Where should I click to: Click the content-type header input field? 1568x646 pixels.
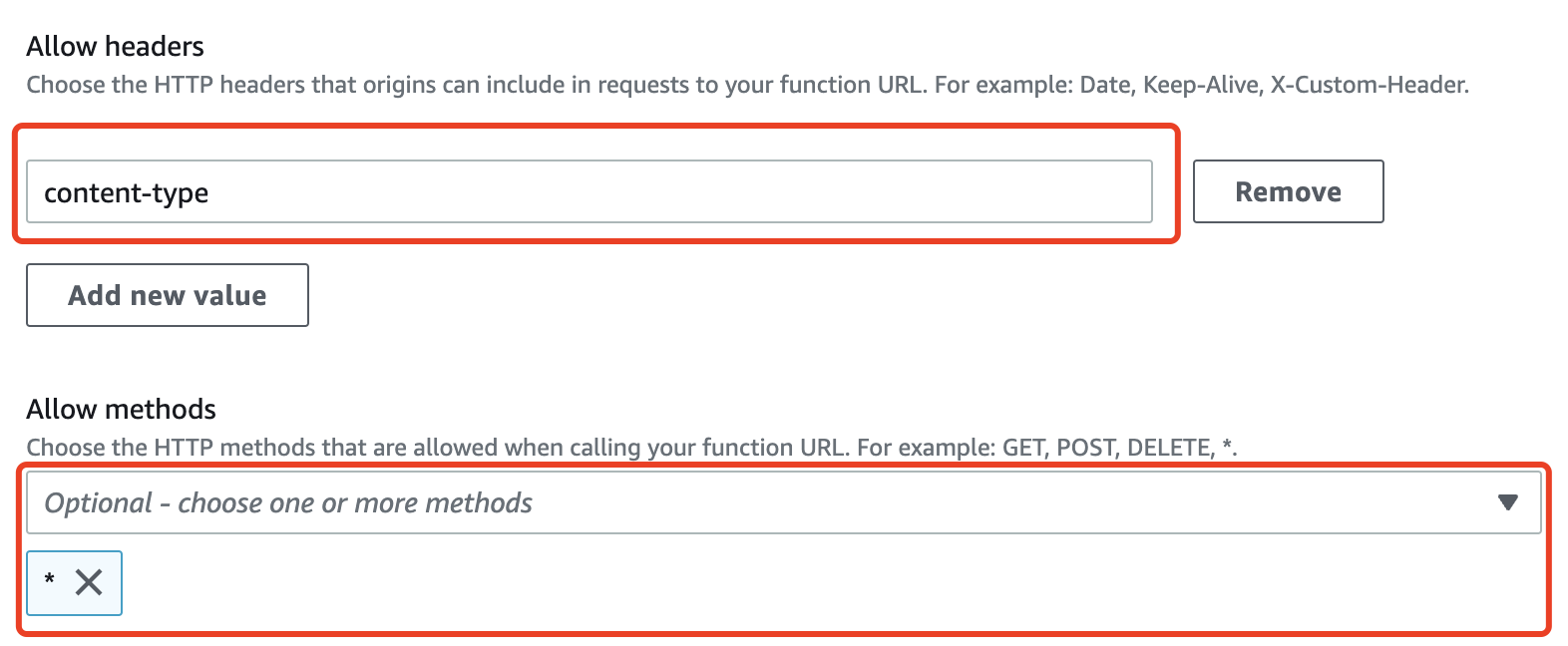588,192
